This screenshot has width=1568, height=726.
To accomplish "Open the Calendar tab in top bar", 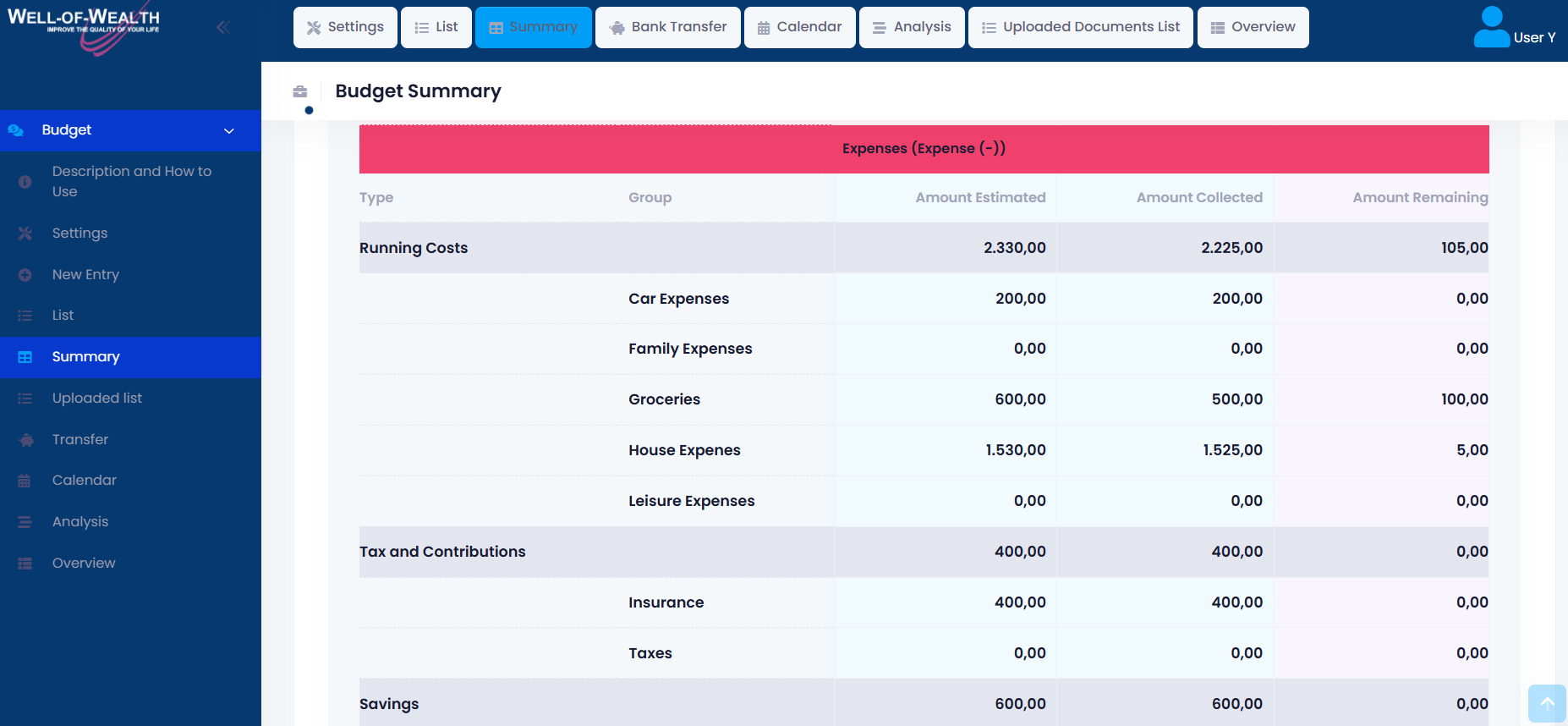I will click(x=800, y=27).
